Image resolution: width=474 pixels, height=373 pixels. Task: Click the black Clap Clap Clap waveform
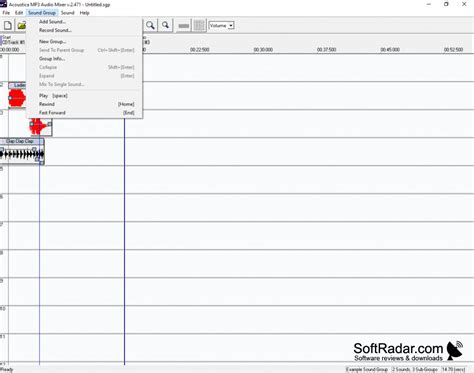click(22, 154)
